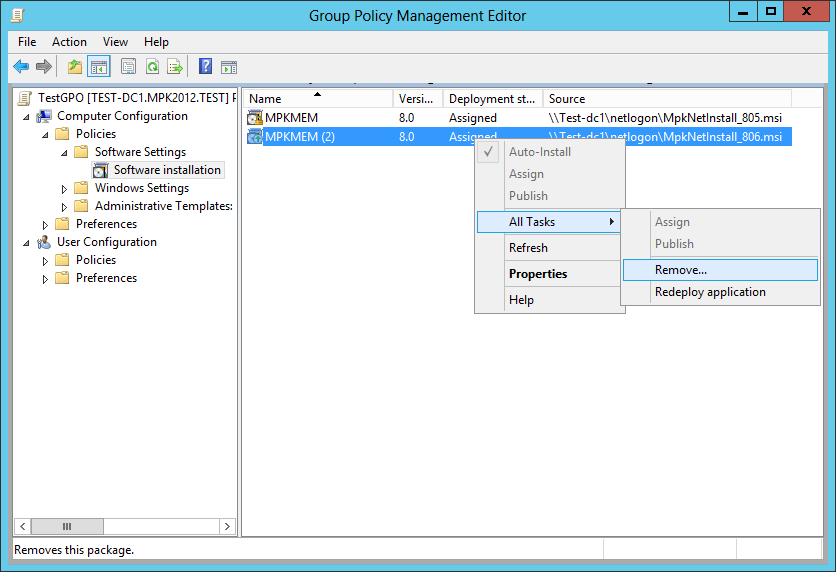Collapse the Computer Configuration node
The image size is (836, 572).
tap(26, 117)
